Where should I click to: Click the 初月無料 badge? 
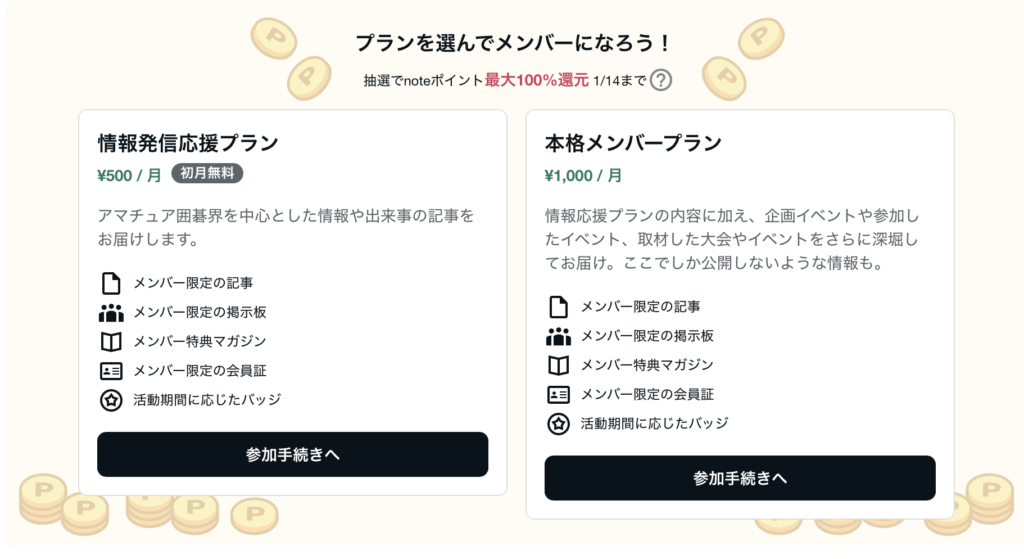pos(207,173)
